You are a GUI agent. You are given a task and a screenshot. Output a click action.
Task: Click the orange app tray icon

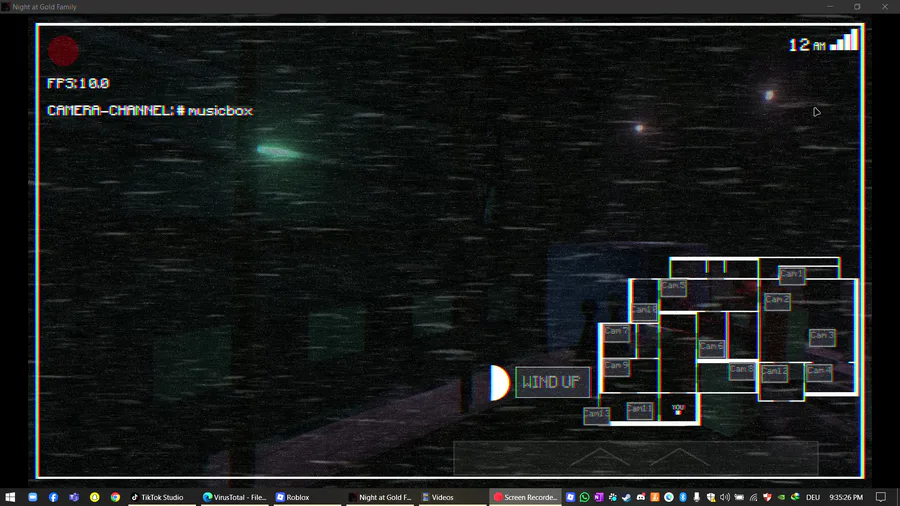coord(655,497)
